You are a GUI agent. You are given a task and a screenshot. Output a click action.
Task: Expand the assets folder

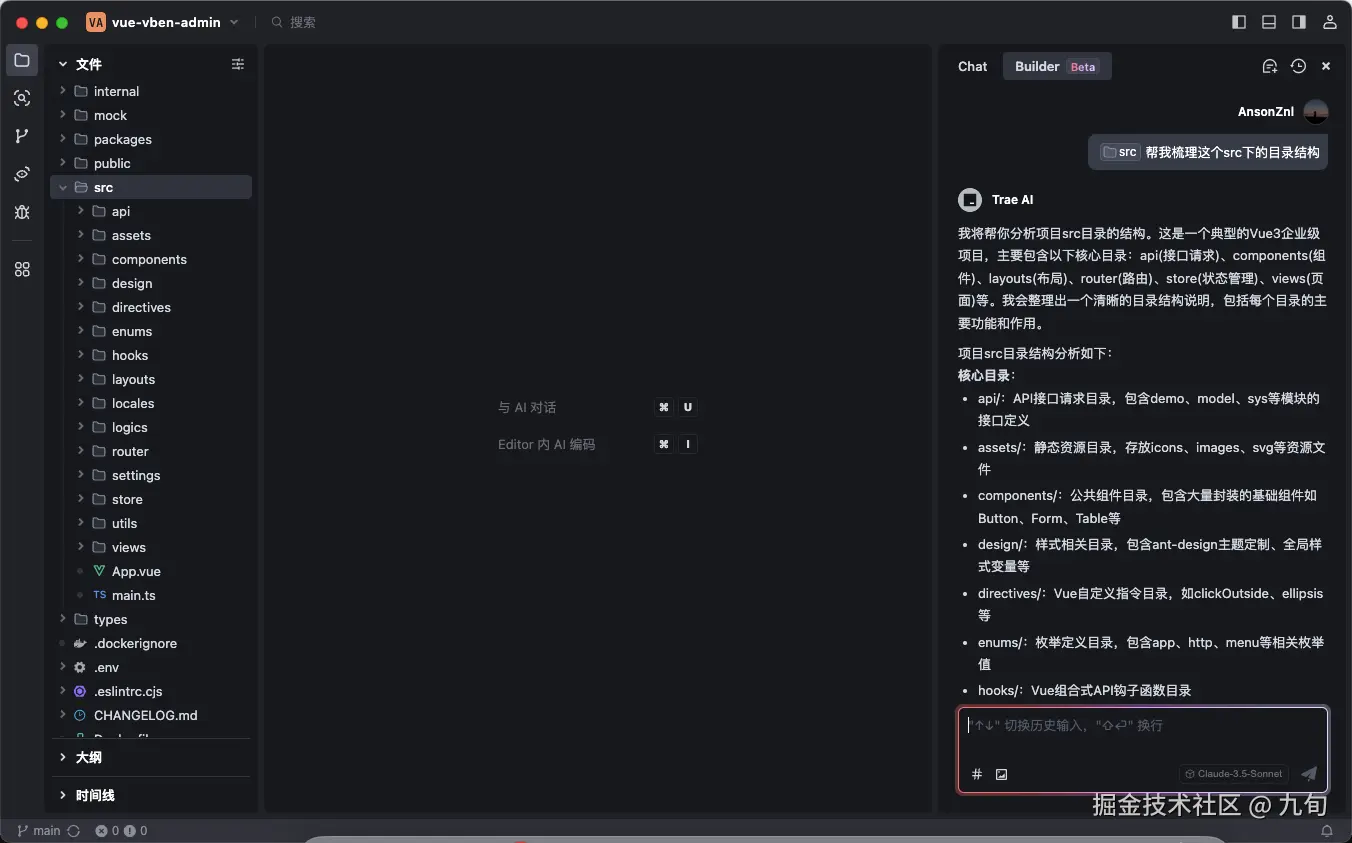click(x=151, y=235)
